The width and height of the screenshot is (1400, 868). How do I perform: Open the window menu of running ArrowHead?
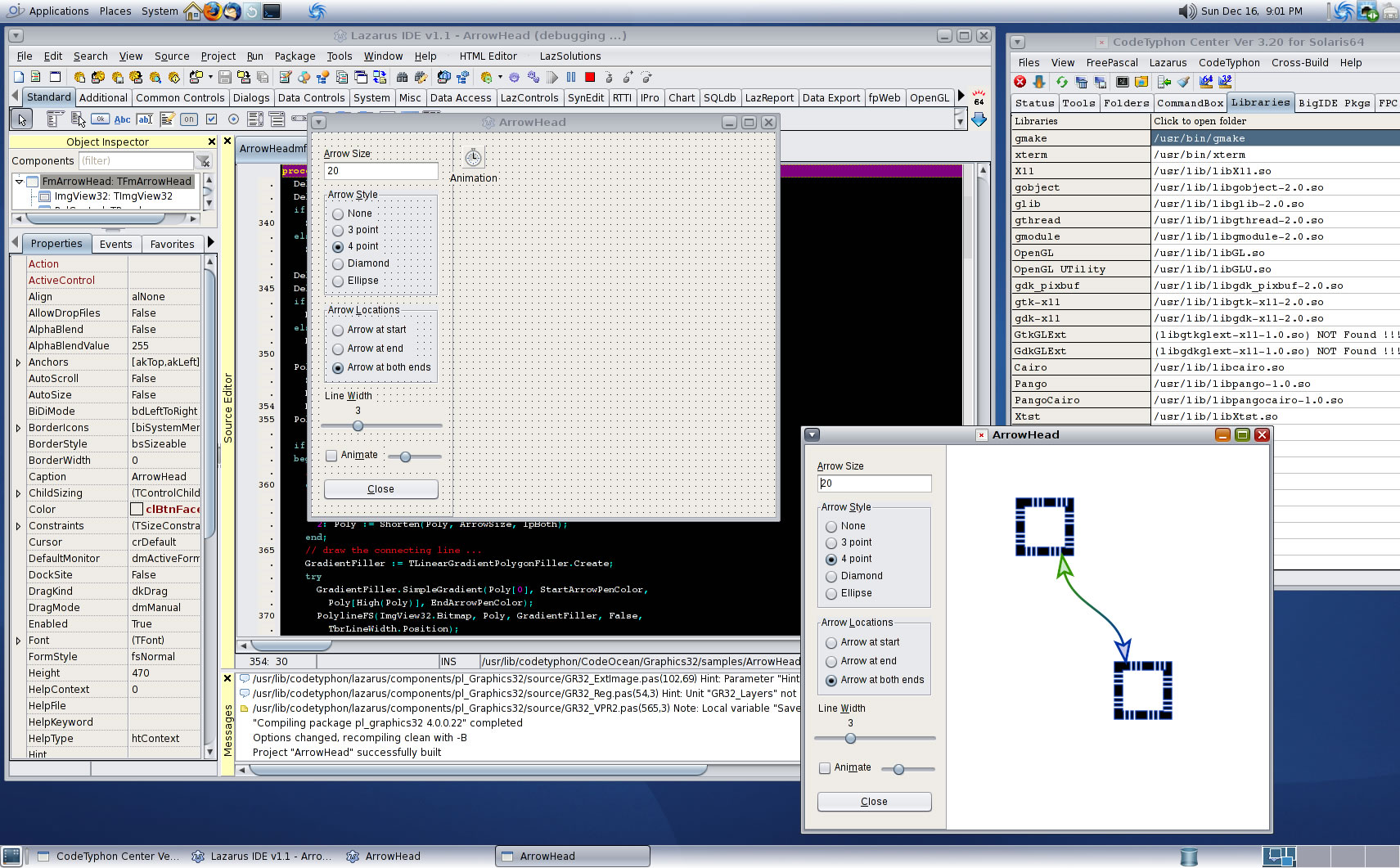(x=813, y=435)
